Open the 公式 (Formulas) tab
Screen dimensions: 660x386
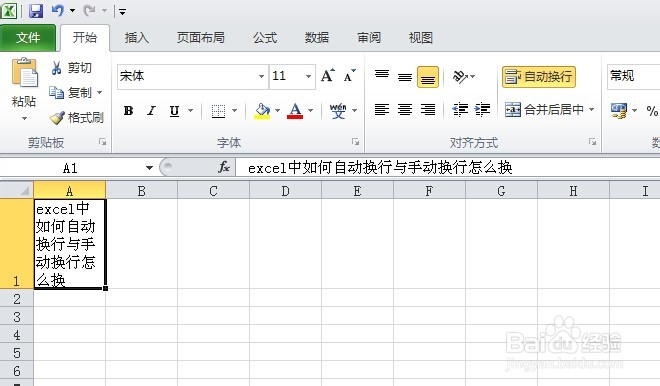coord(265,38)
